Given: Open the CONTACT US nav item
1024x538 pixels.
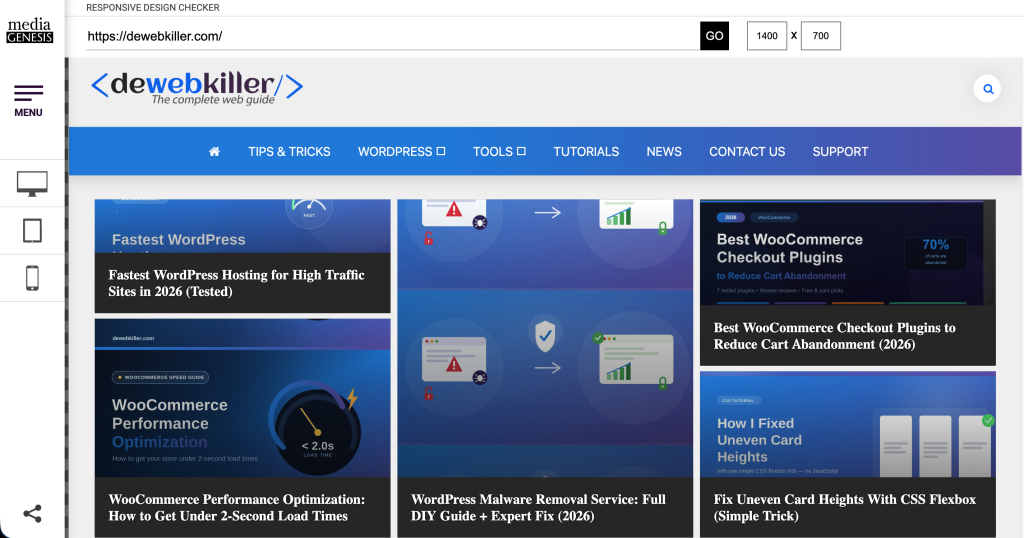Looking at the screenshot, I should click(x=747, y=151).
